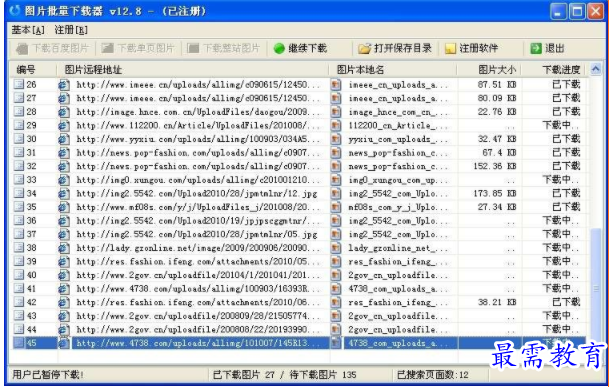Click the row icon for item 27
Screen dimensions: 613x387
coord(18,98)
